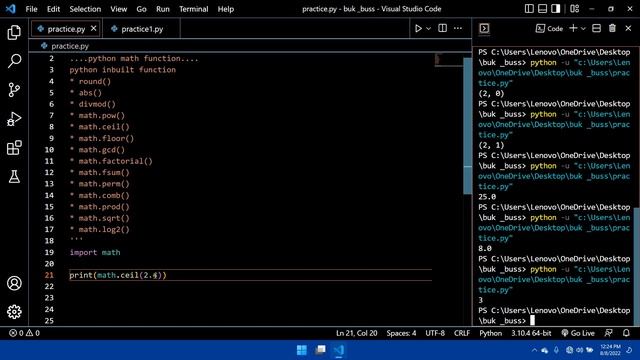Open the Go menu
Viewport: 640px width, 360px height.
tap(141, 9)
